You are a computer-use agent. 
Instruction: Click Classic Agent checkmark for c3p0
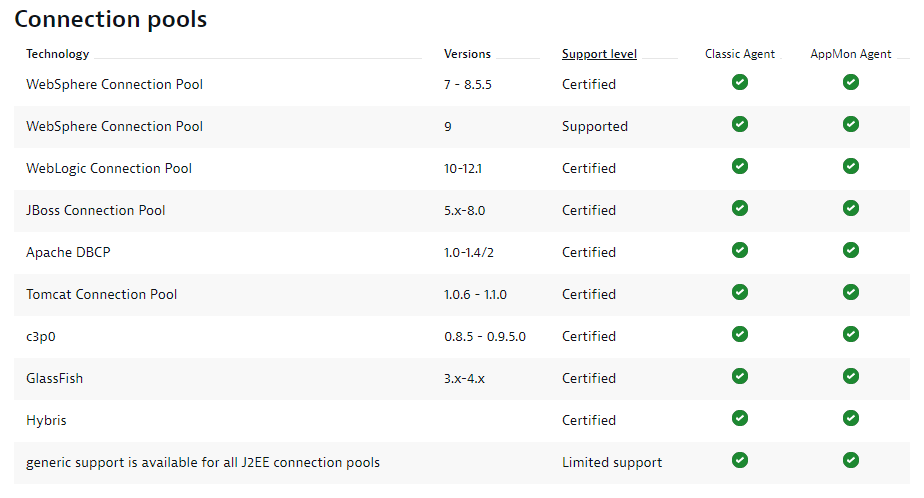pos(740,334)
